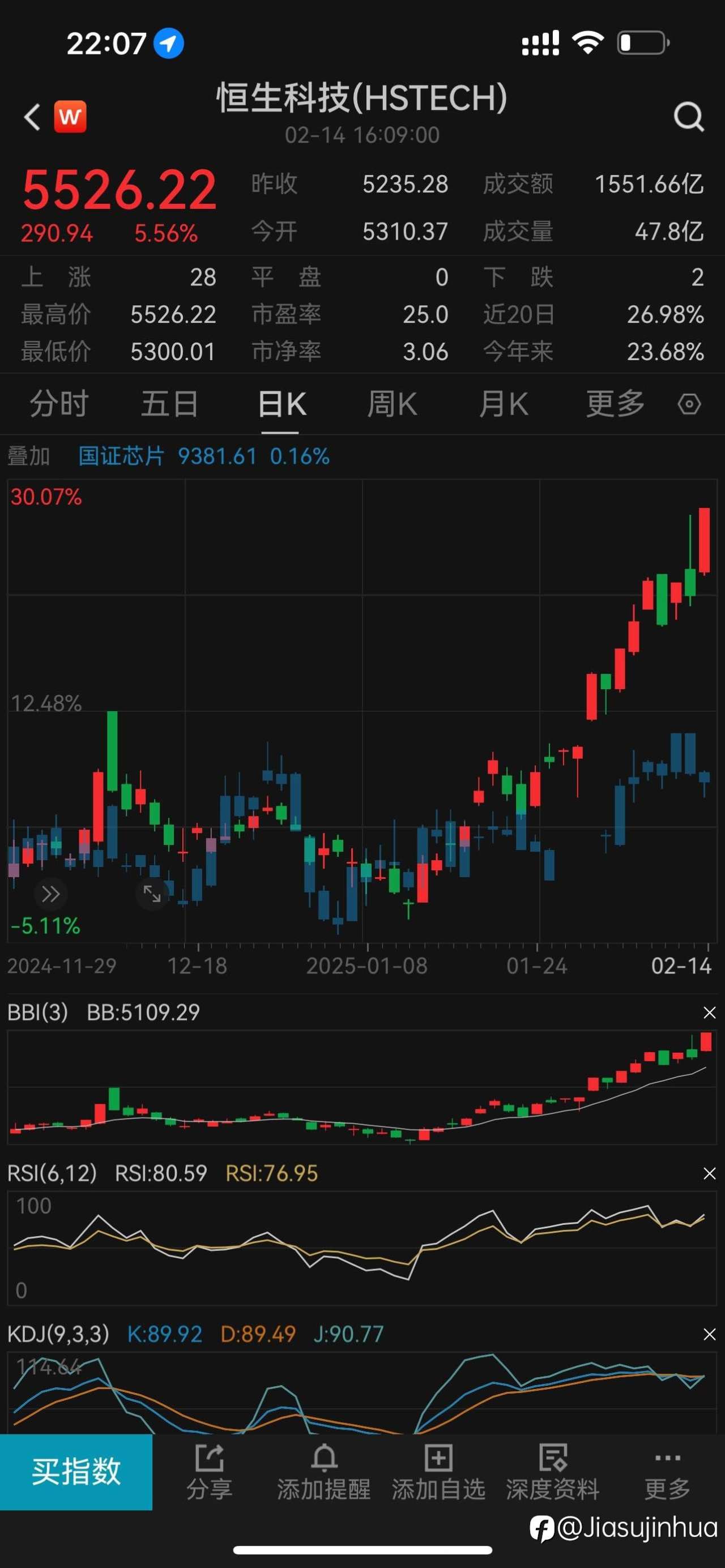The width and height of the screenshot is (725, 1568).
Task: Switch to 月K tab
Action: click(x=504, y=404)
